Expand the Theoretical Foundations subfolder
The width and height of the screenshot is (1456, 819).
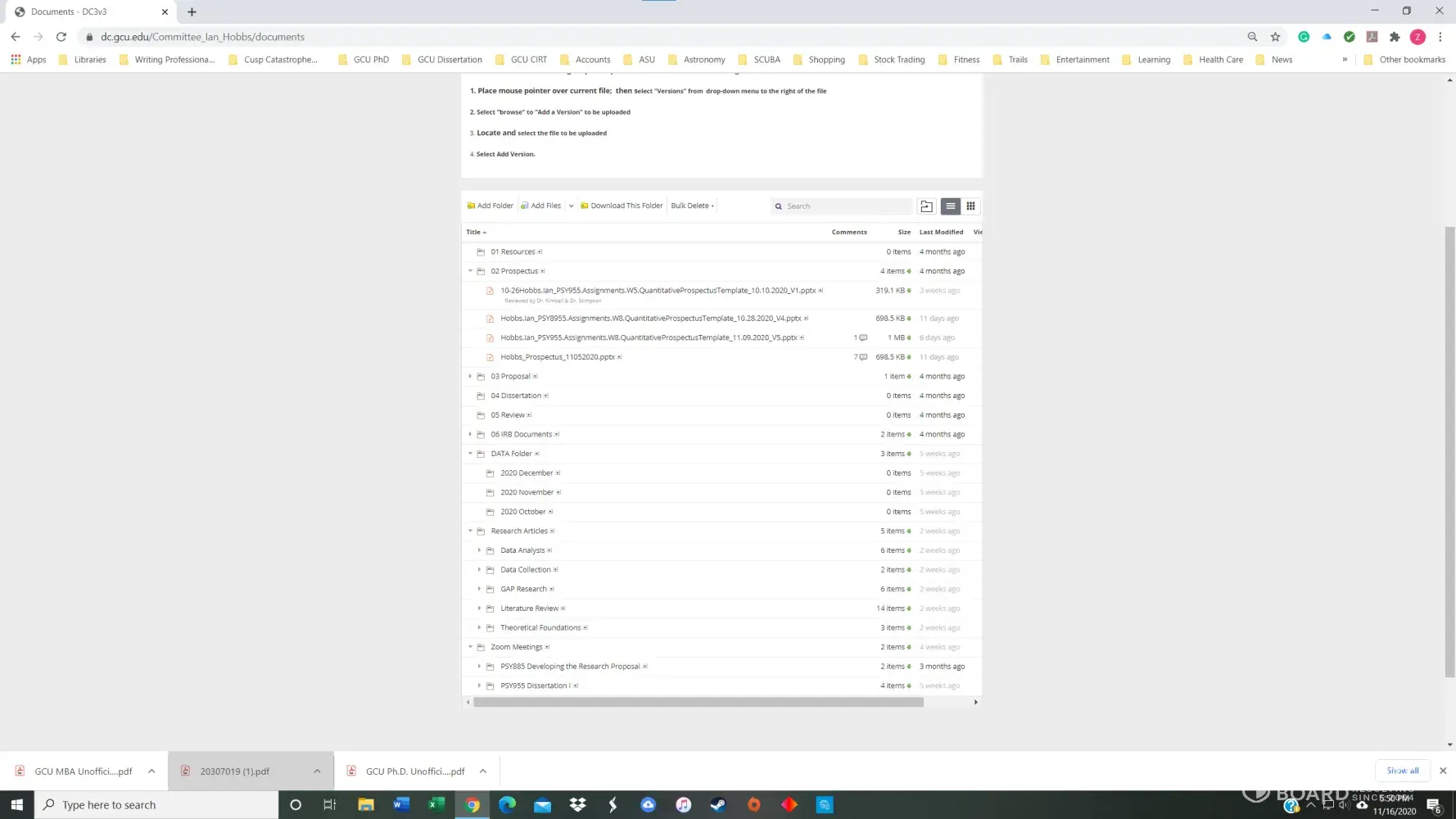point(480,628)
